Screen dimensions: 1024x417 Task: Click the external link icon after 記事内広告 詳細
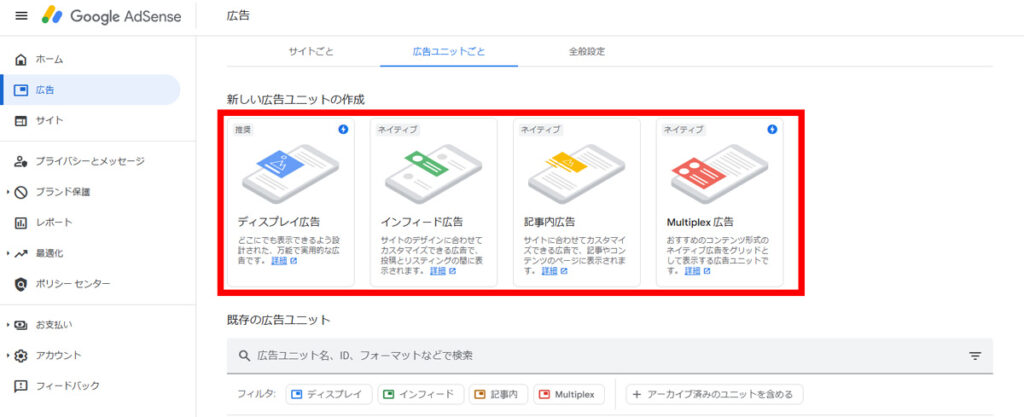[x=564, y=271]
